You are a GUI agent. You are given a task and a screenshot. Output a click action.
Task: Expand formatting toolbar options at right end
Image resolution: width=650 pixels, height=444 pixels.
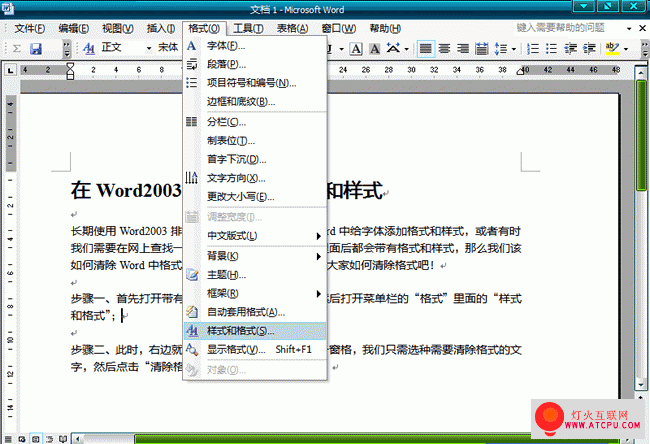click(x=645, y=49)
